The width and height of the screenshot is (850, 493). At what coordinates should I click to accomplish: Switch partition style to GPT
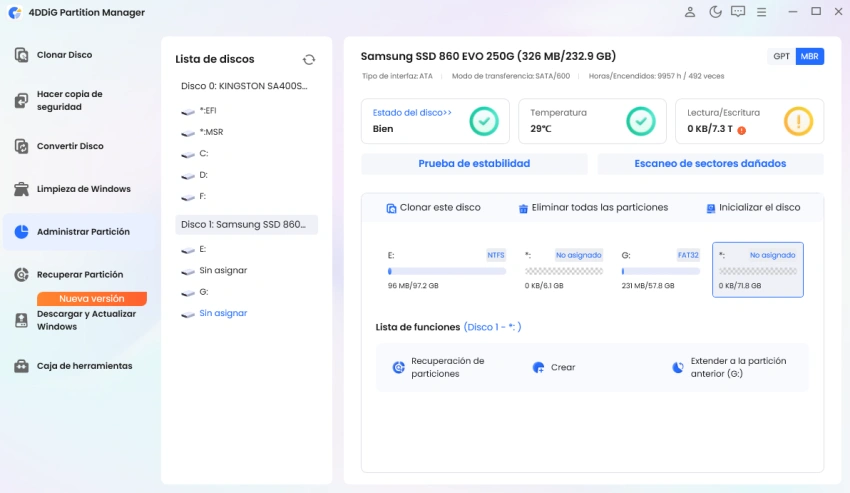(781, 56)
